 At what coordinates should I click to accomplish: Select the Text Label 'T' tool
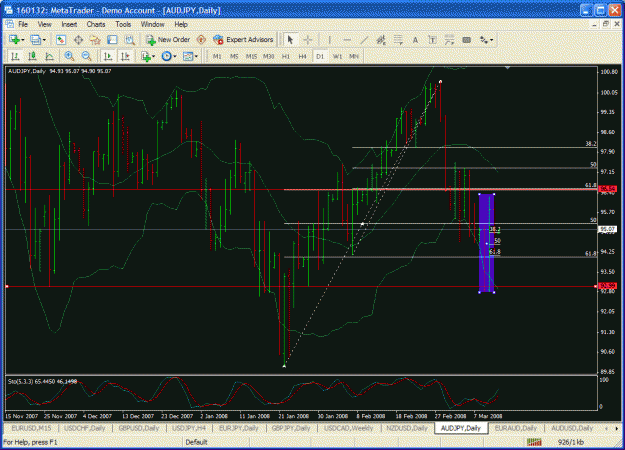click(432, 40)
